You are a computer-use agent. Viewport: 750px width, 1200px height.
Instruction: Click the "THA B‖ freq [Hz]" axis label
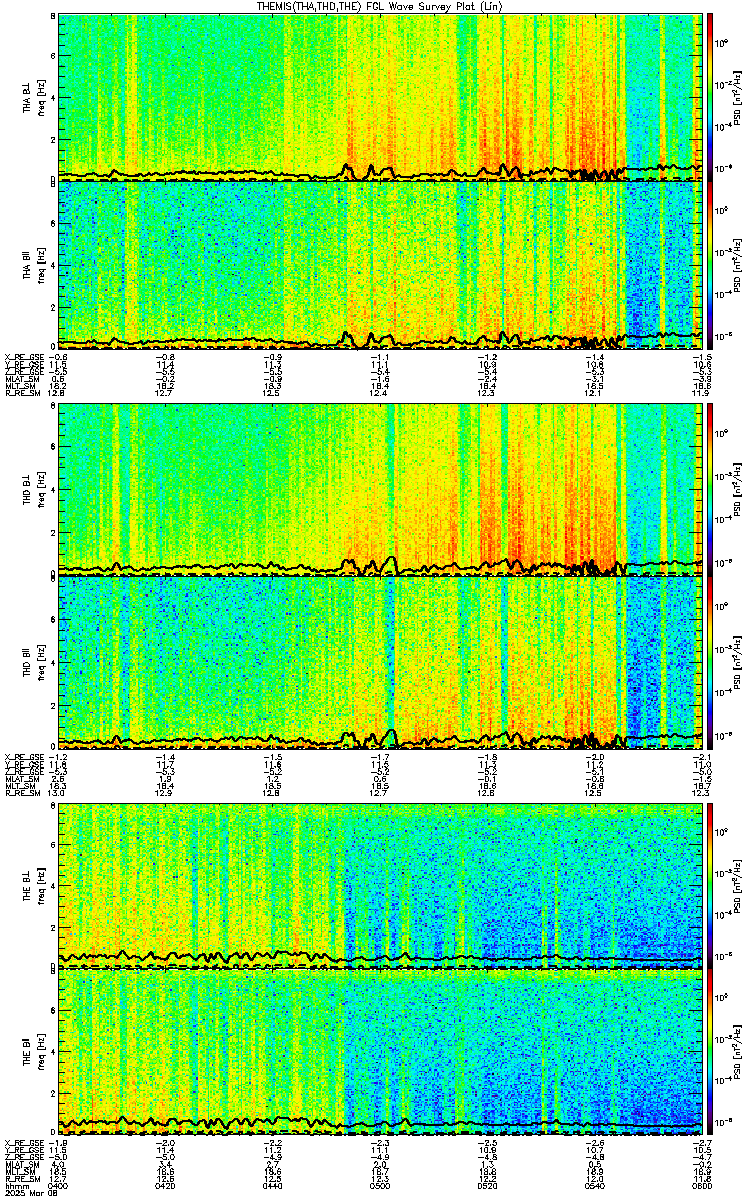click(x=32, y=264)
